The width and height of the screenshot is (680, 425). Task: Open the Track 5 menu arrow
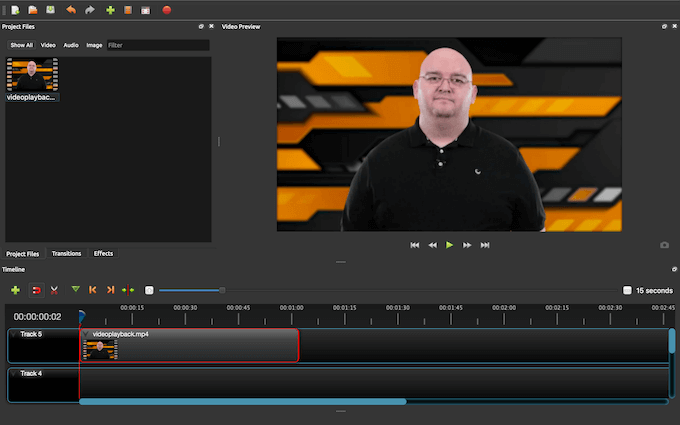[14, 334]
